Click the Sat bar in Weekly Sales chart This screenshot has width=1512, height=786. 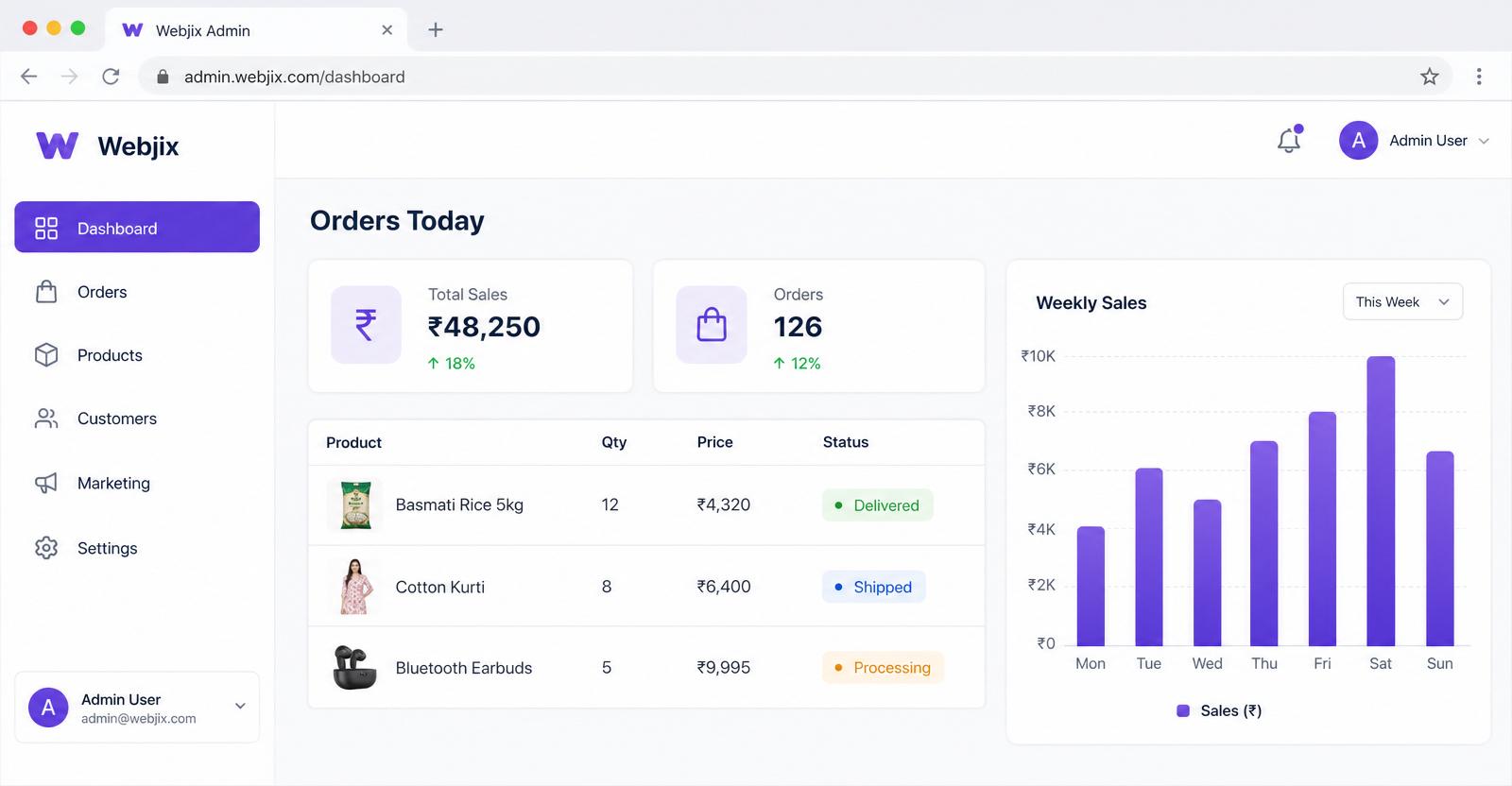1381,501
